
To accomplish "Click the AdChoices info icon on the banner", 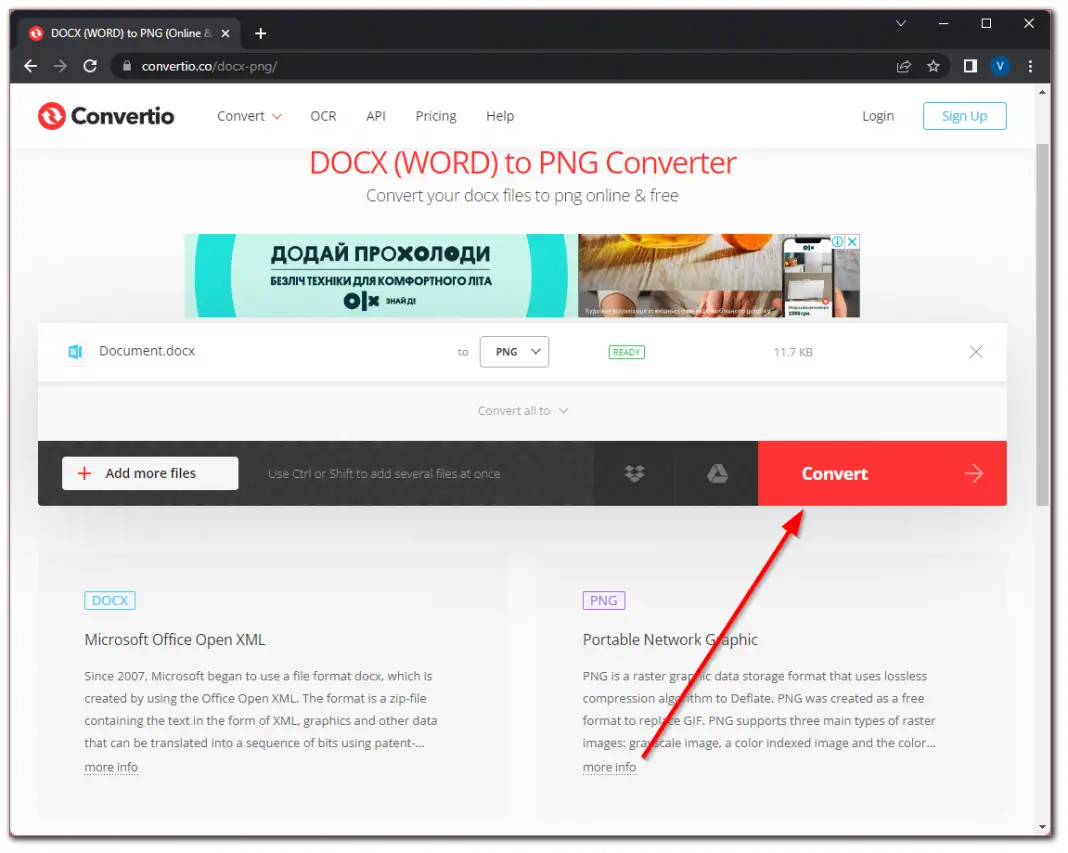I will (838, 241).
